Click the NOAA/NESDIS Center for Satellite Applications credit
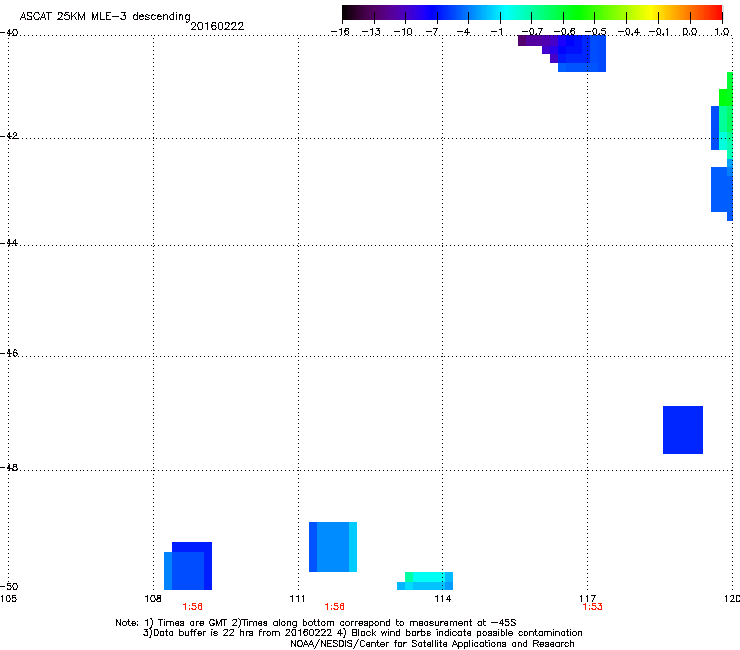Viewport: 740px width, 650px height. coord(432,644)
